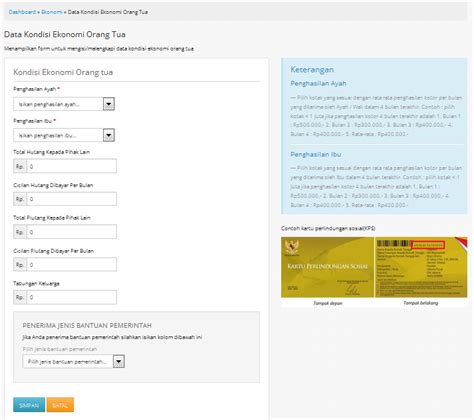
Task: Click the 'Tampak depan' caption
Action: (x=328, y=303)
